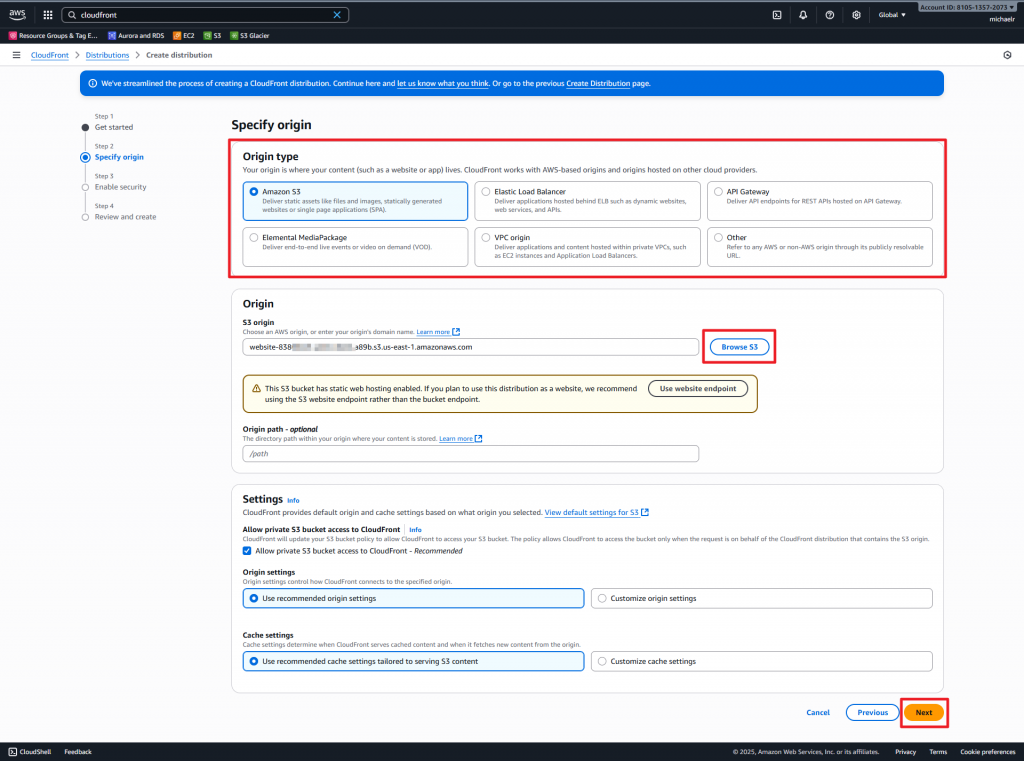This screenshot has width=1024, height=761.
Task: Open the previous Create Distribution page link
Action: 598,83
